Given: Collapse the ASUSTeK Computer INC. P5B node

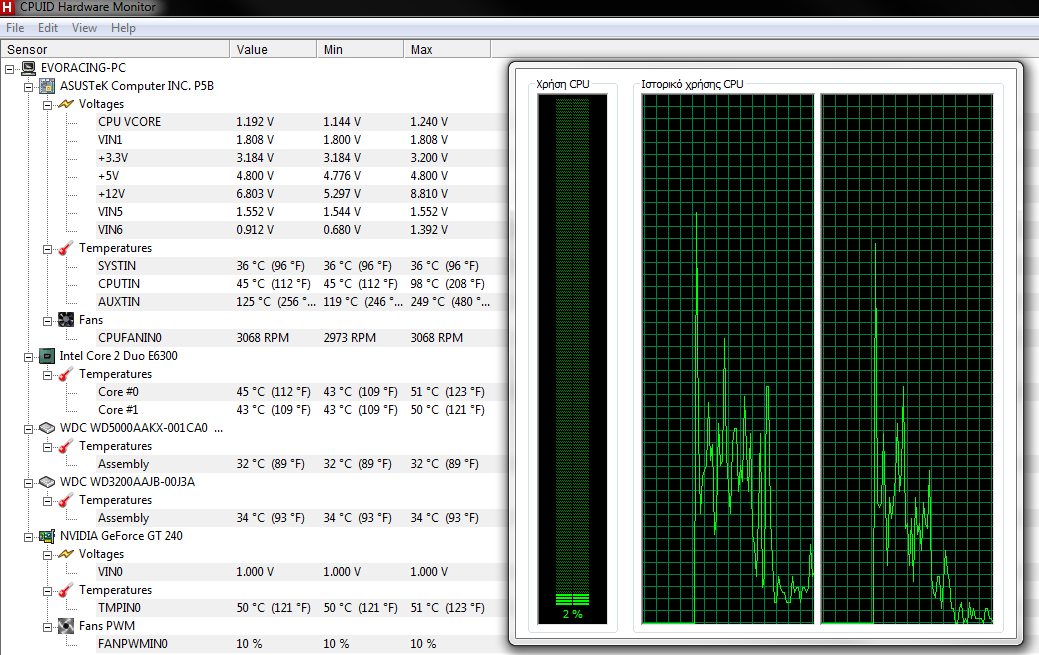Looking at the screenshot, I should click(28, 87).
